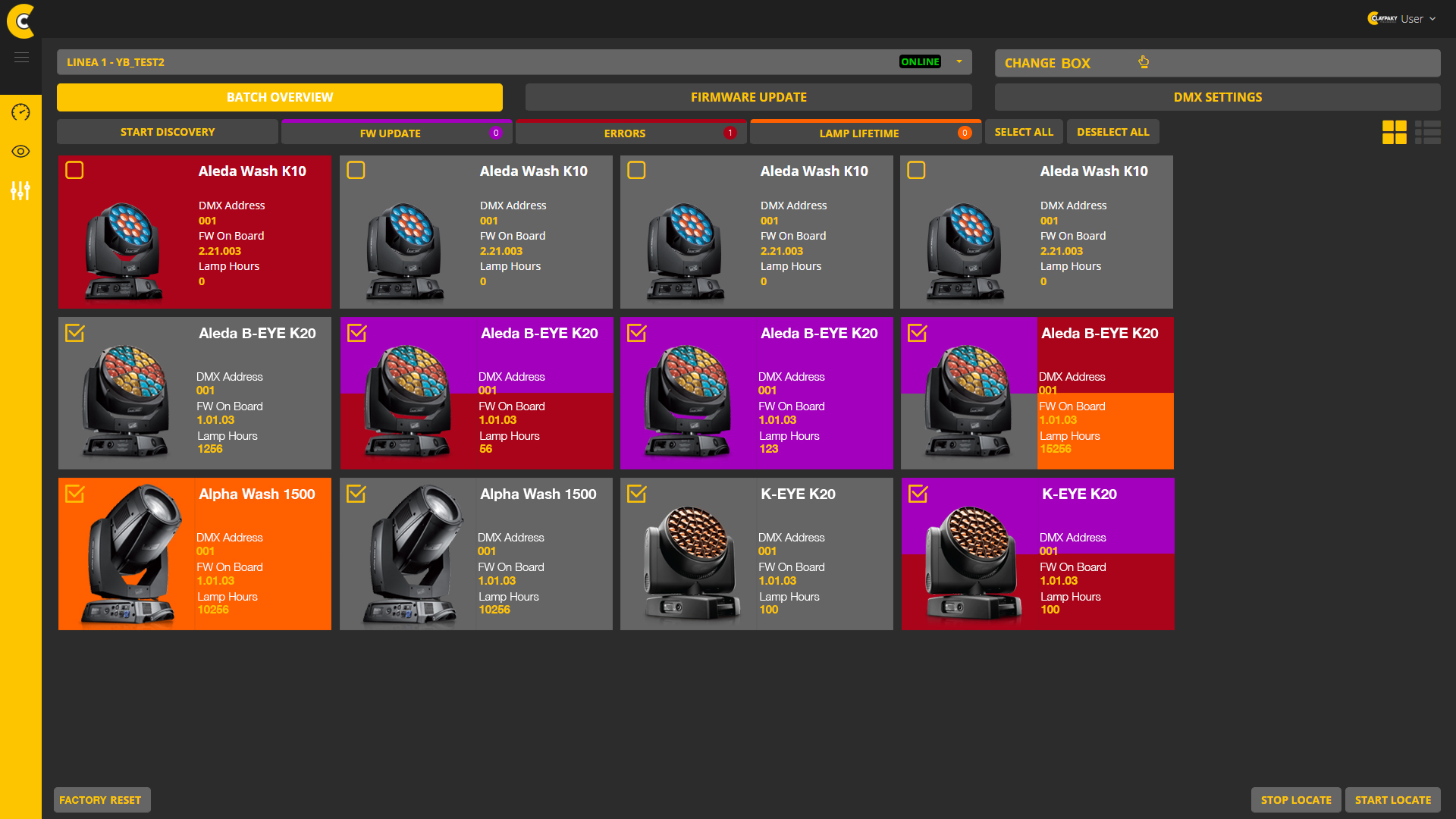Open the DMX SETTINGS tab

(x=1217, y=97)
